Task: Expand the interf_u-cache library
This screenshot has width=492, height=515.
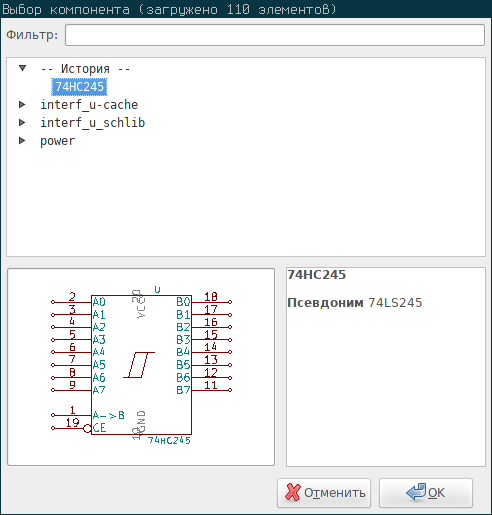Action: (22, 105)
